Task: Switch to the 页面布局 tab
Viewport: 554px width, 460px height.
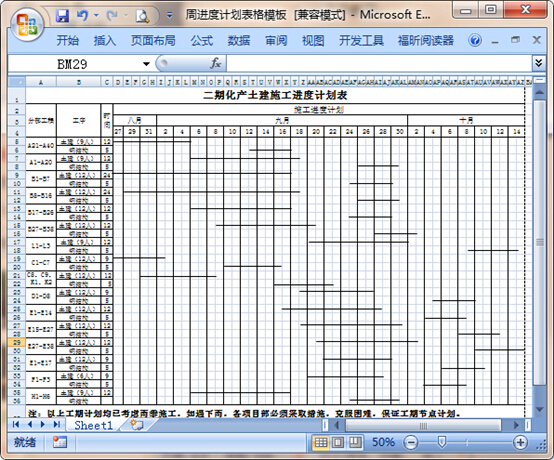Action: click(153, 41)
